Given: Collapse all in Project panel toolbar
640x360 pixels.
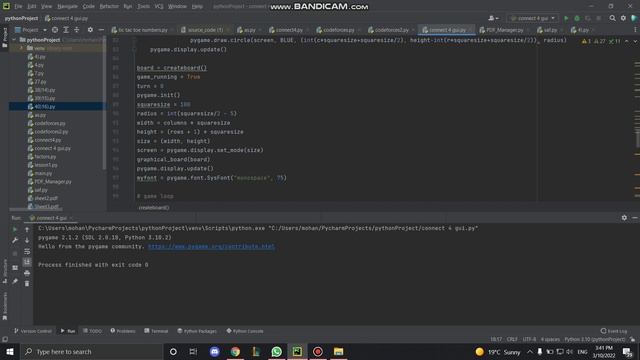Looking at the screenshot, I should click(76, 30).
